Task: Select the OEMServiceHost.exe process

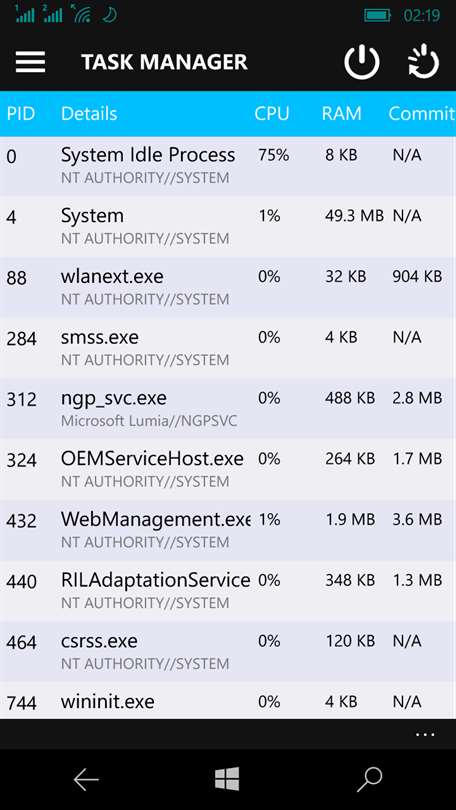Action: [228, 469]
